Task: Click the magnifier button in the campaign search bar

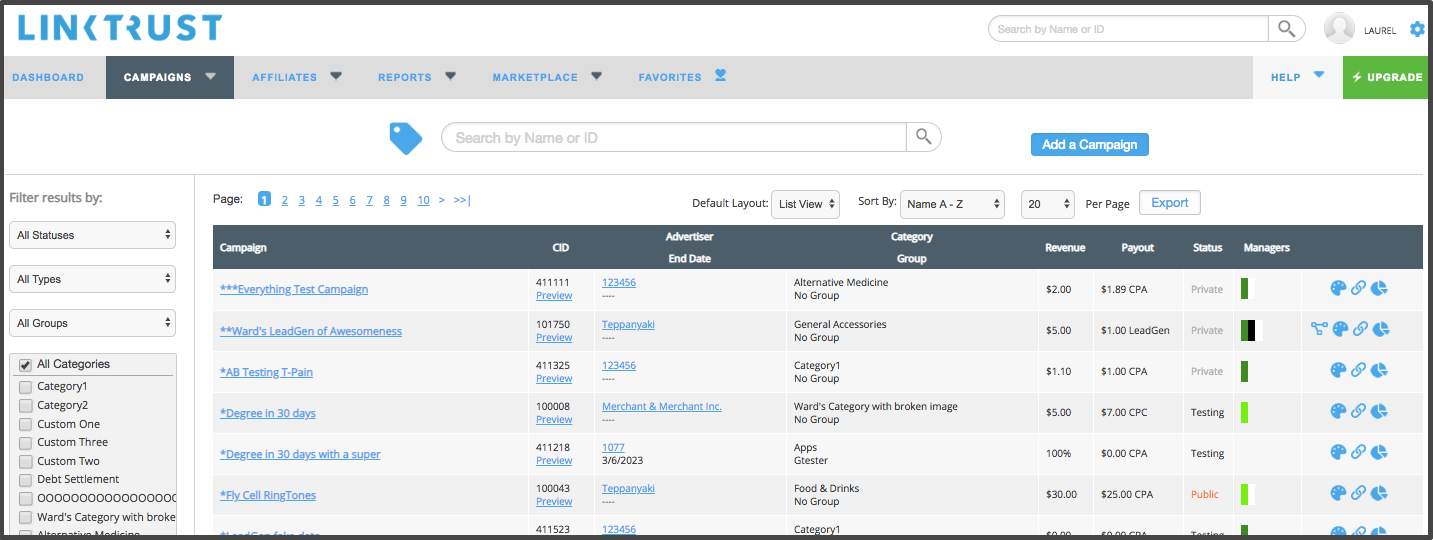Action: pyautogui.click(x=924, y=137)
